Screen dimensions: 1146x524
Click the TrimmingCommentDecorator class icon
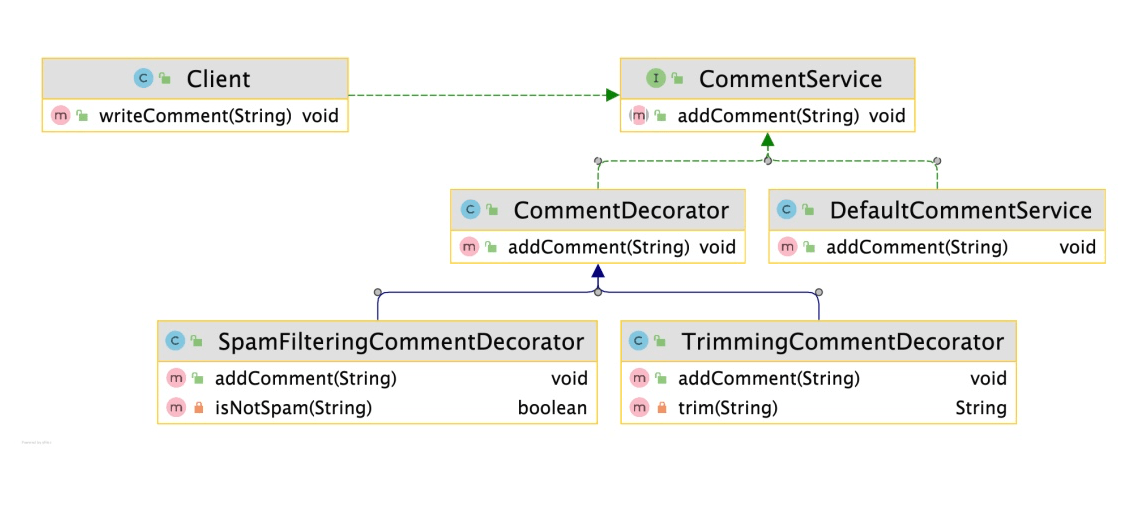(x=639, y=342)
